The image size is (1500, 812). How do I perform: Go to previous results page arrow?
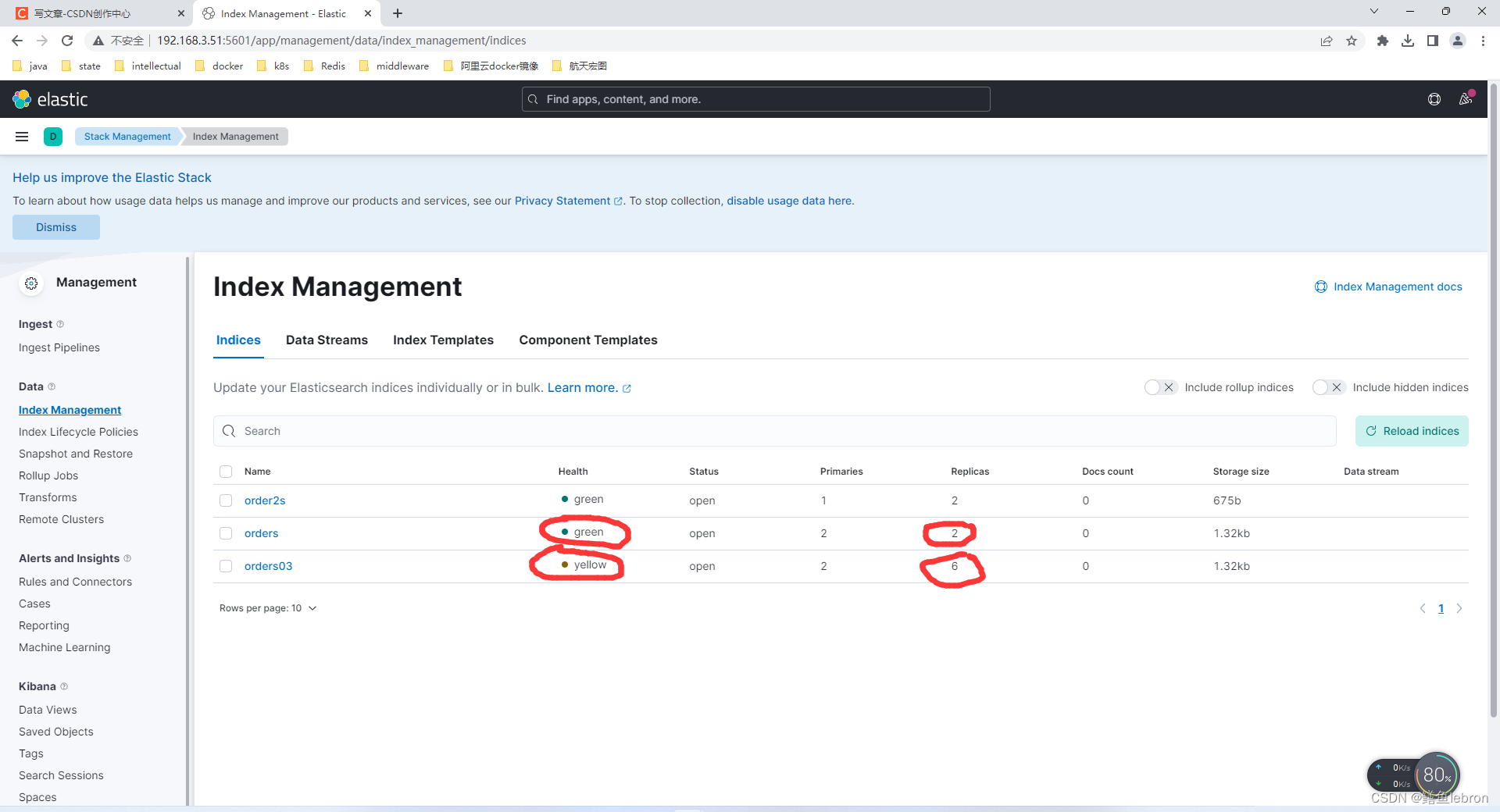tap(1423, 608)
